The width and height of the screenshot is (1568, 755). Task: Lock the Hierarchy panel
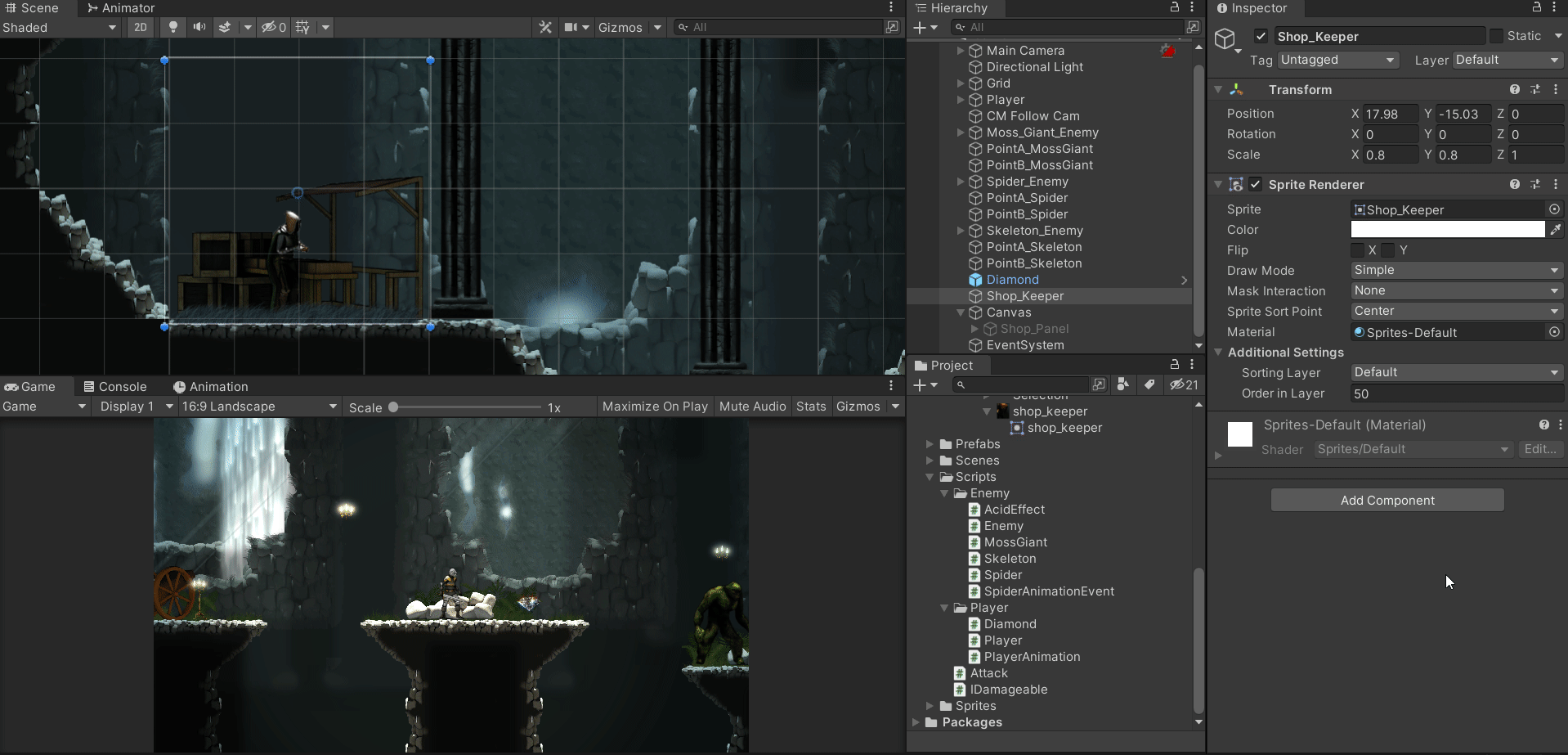point(1175,7)
